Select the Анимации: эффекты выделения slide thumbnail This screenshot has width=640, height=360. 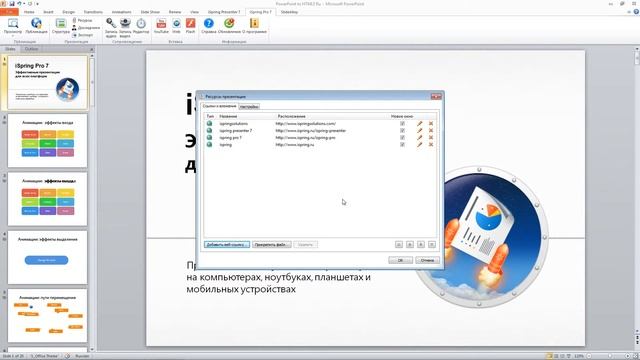tap(47, 258)
